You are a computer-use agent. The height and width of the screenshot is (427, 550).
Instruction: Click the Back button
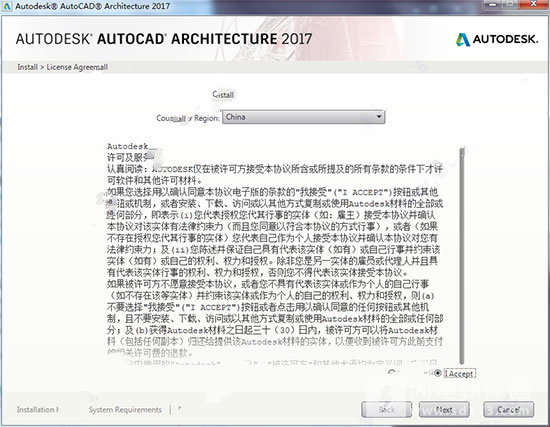coord(387,409)
